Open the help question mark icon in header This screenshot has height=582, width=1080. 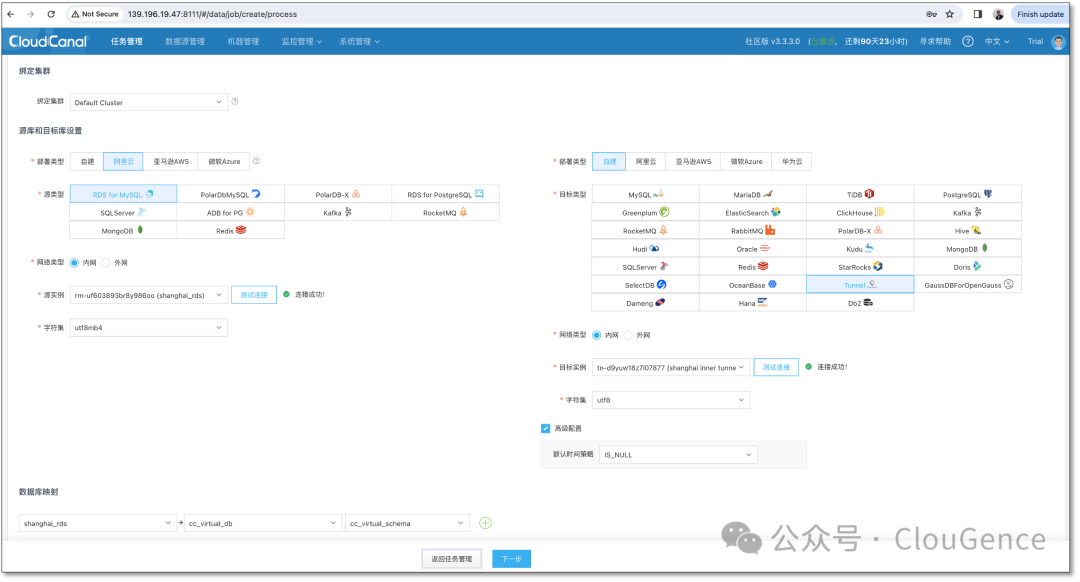coord(968,41)
